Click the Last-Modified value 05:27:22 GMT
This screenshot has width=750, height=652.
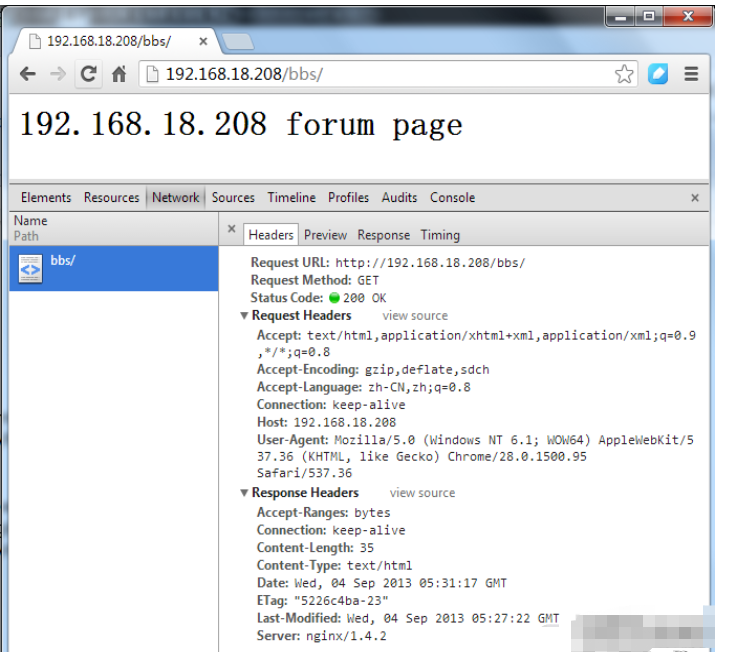click(515, 619)
